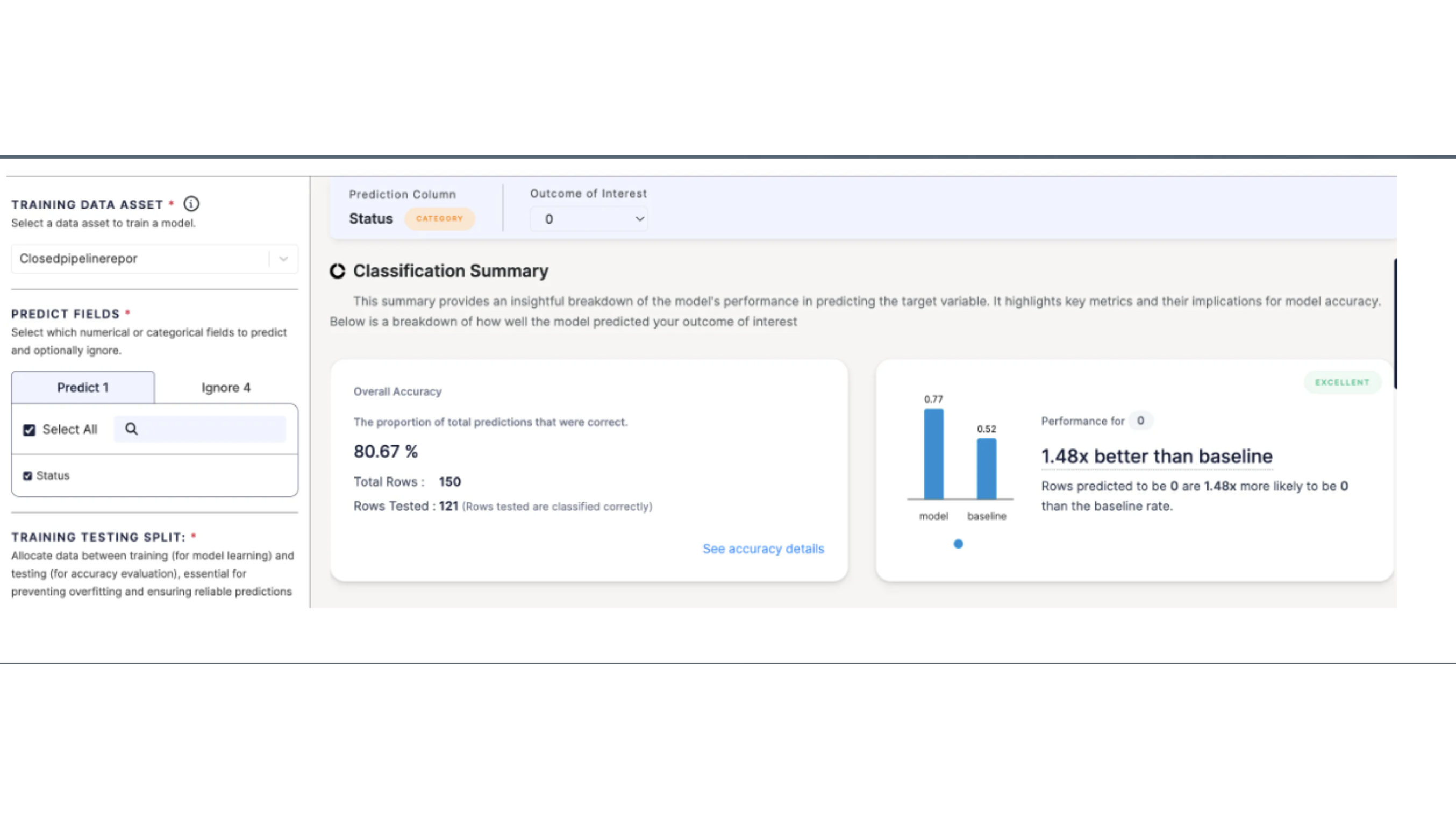
Task: Click the blue carousel pagination dot
Action: (958, 544)
